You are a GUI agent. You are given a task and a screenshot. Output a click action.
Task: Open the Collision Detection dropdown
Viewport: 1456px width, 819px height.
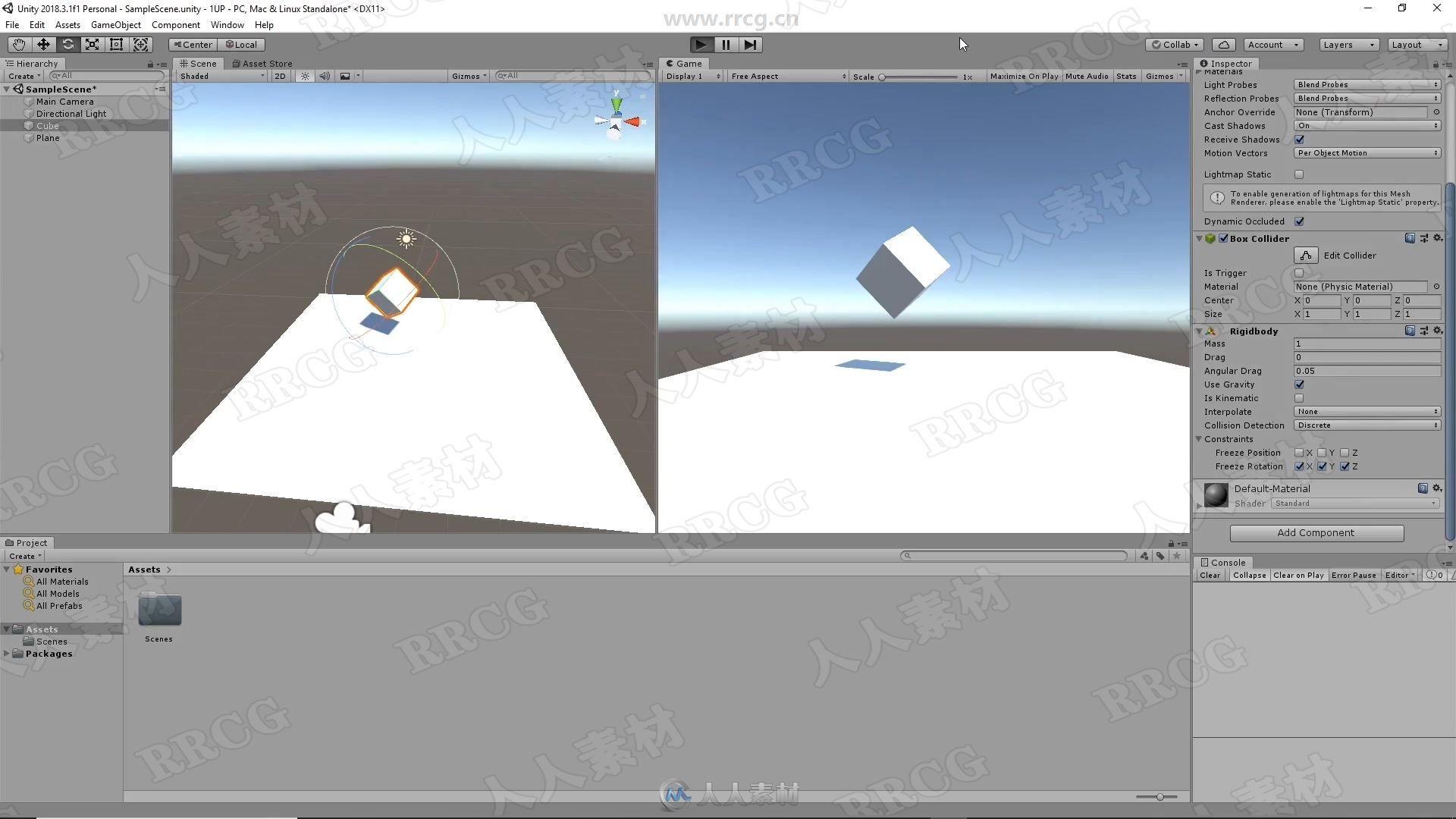(1365, 425)
